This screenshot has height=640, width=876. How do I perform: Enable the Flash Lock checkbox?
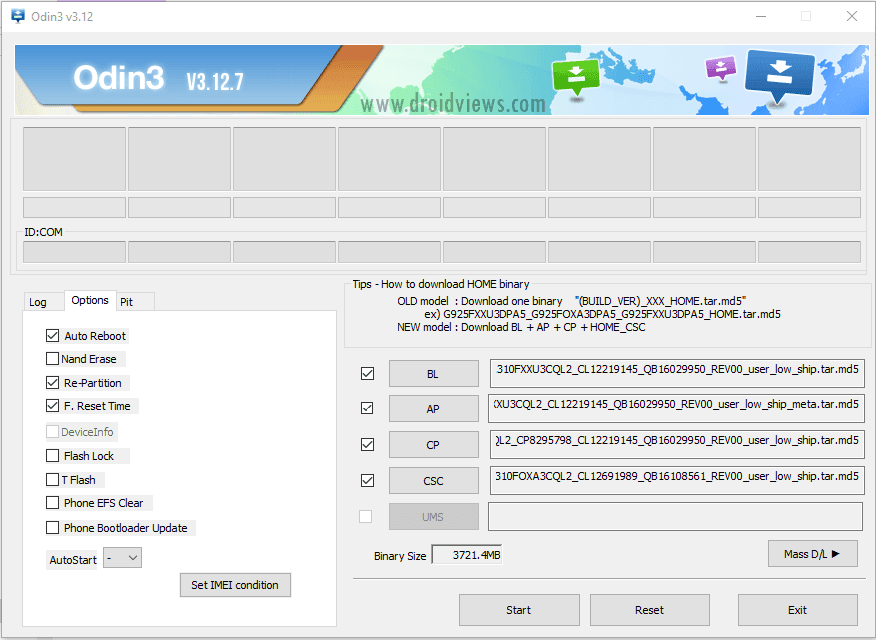53,456
